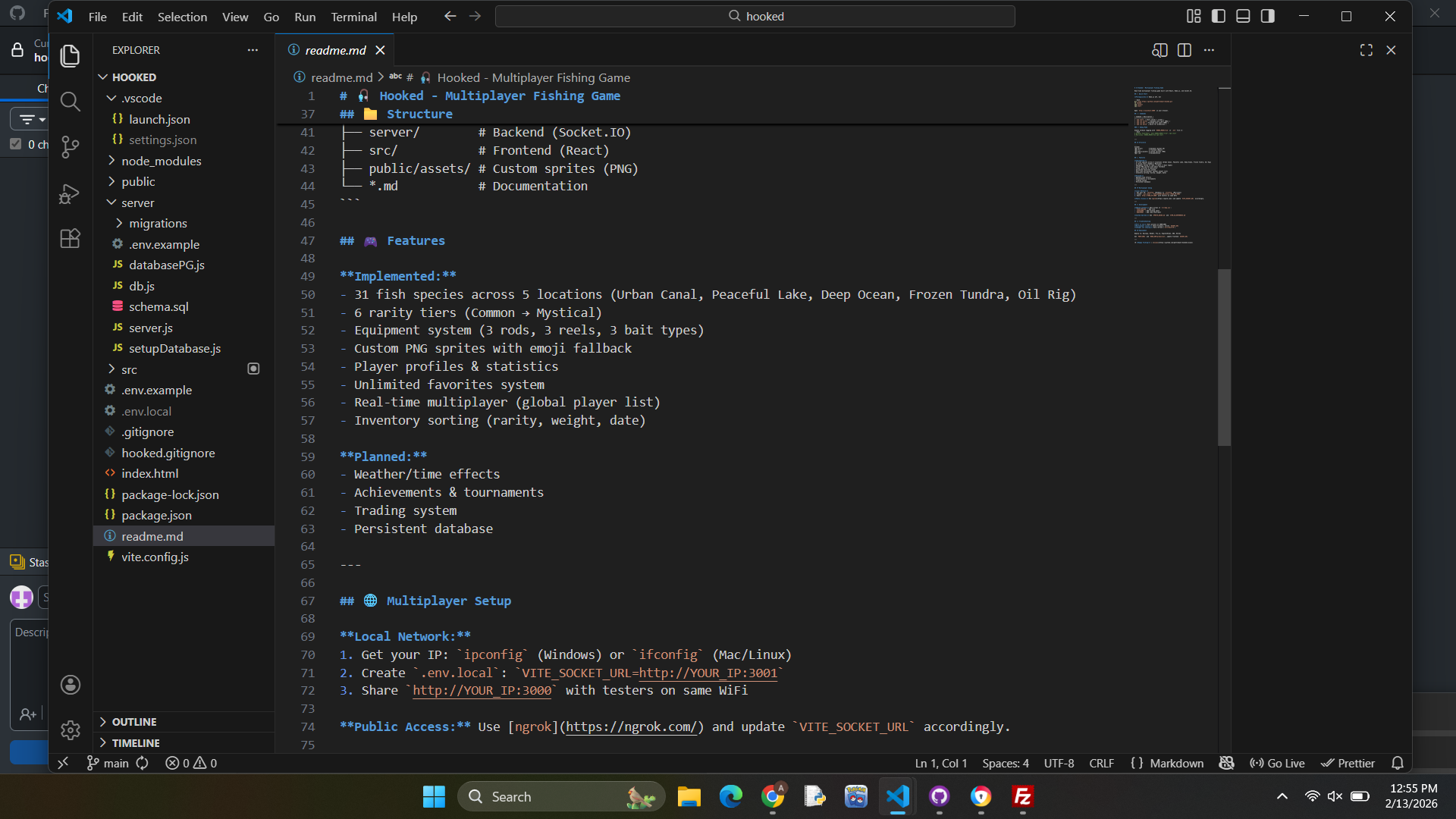Open Source Control view
Screen dimensions: 1456x819
click(x=70, y=146)
